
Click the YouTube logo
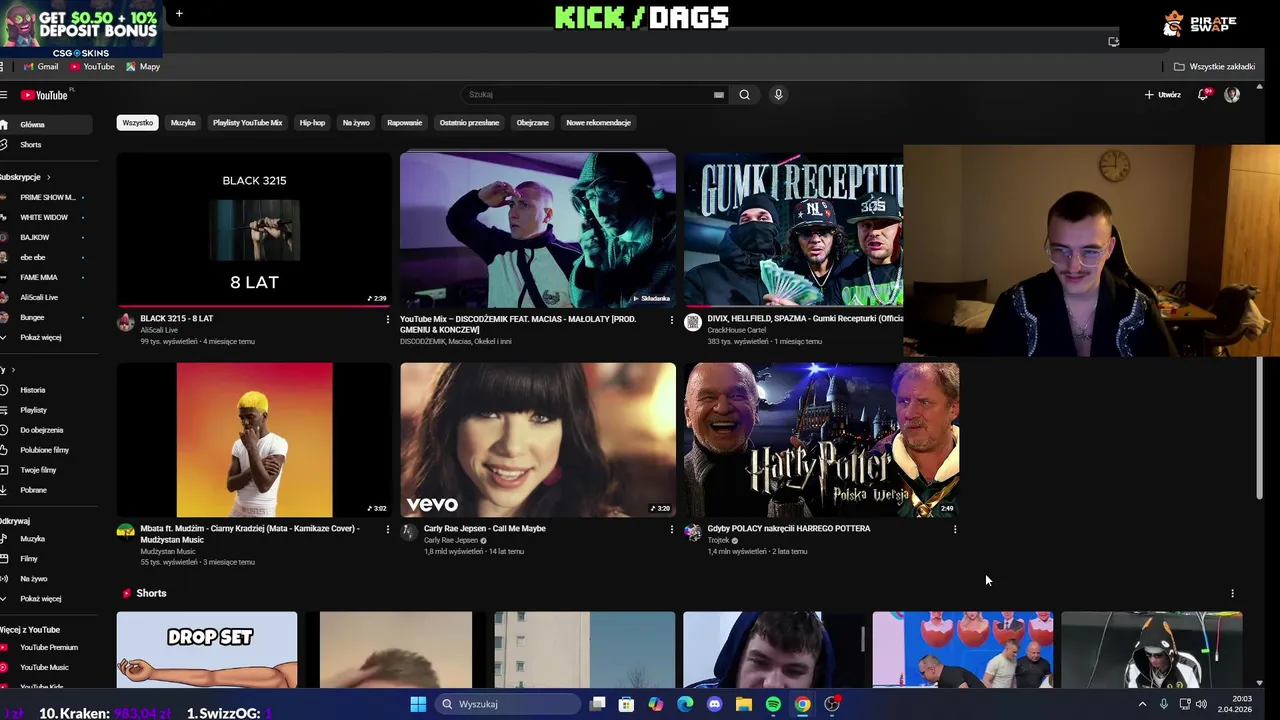click(44, 95)
